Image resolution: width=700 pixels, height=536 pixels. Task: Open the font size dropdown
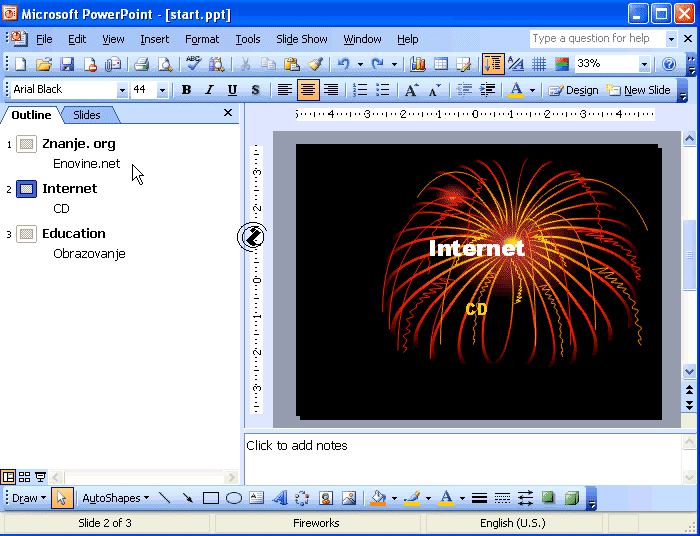coord(162,91)
